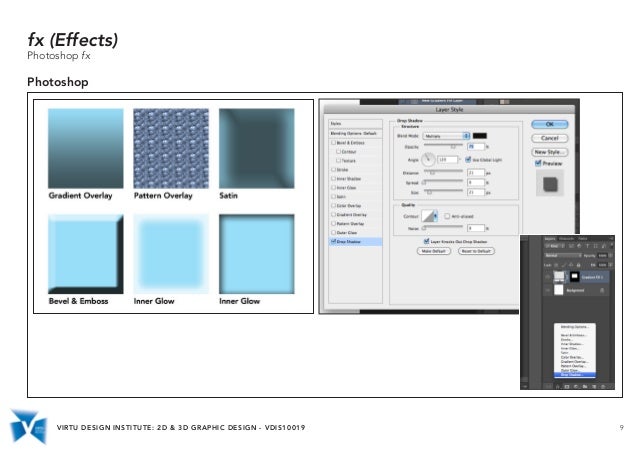The image size is (638, 452).
Task: Select the Gradient Fill 1 layer mask thumbnail
Action: point(575,277)
